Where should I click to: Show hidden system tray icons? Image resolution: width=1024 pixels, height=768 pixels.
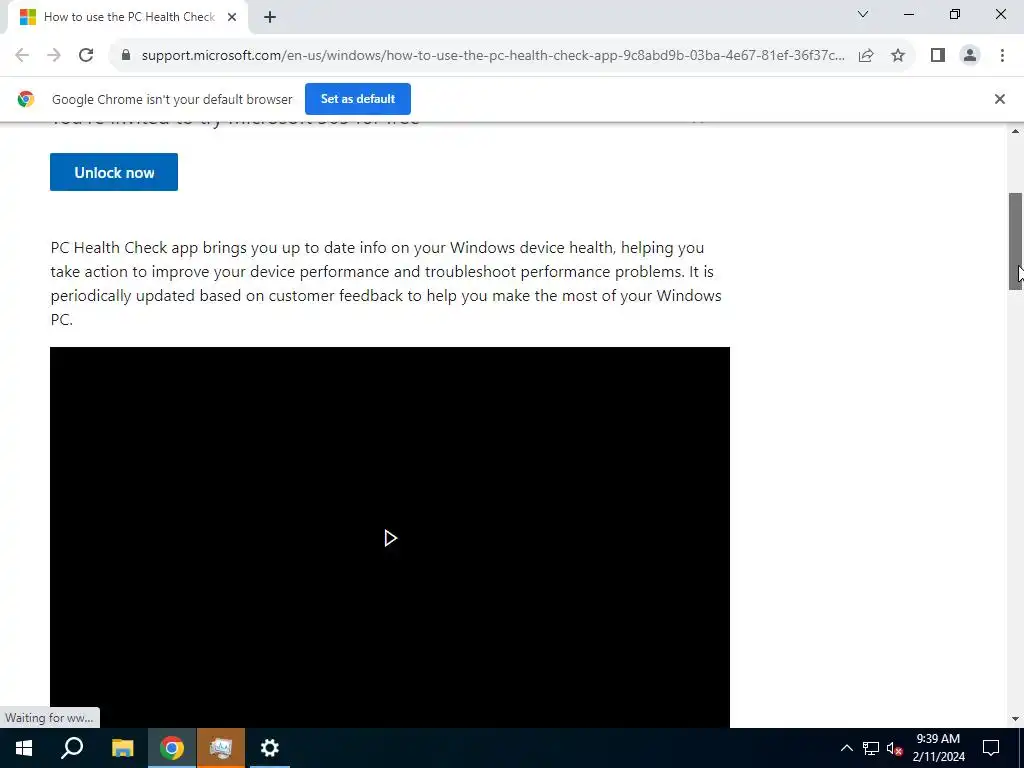[x=846, y=748]
